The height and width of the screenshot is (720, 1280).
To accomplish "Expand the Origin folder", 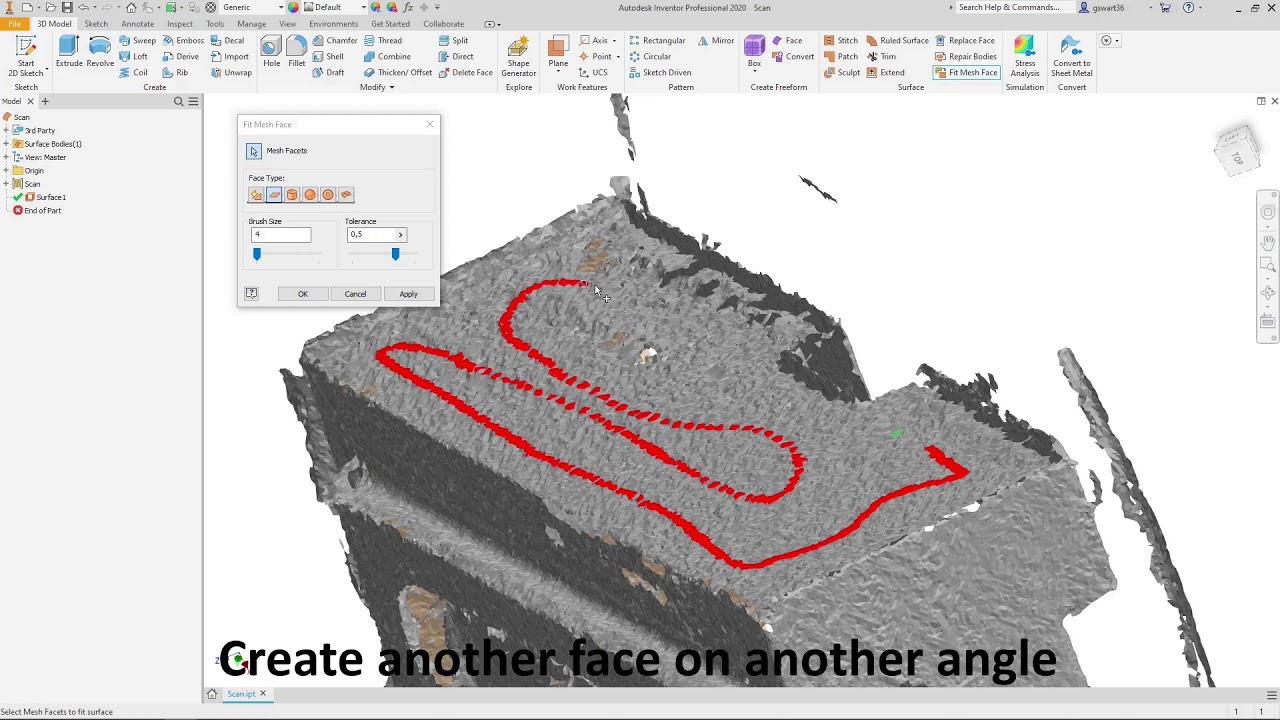I will point(6,171).
